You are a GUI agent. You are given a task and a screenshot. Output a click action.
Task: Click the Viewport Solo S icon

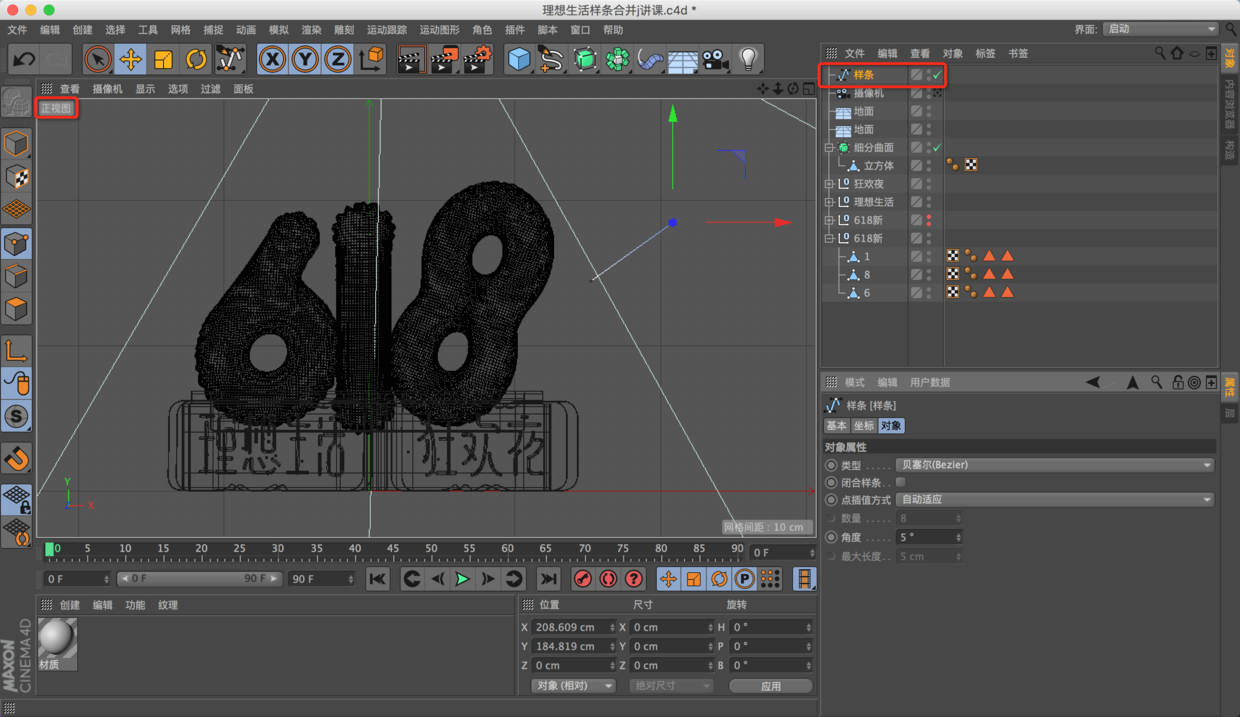click(17, 416)
